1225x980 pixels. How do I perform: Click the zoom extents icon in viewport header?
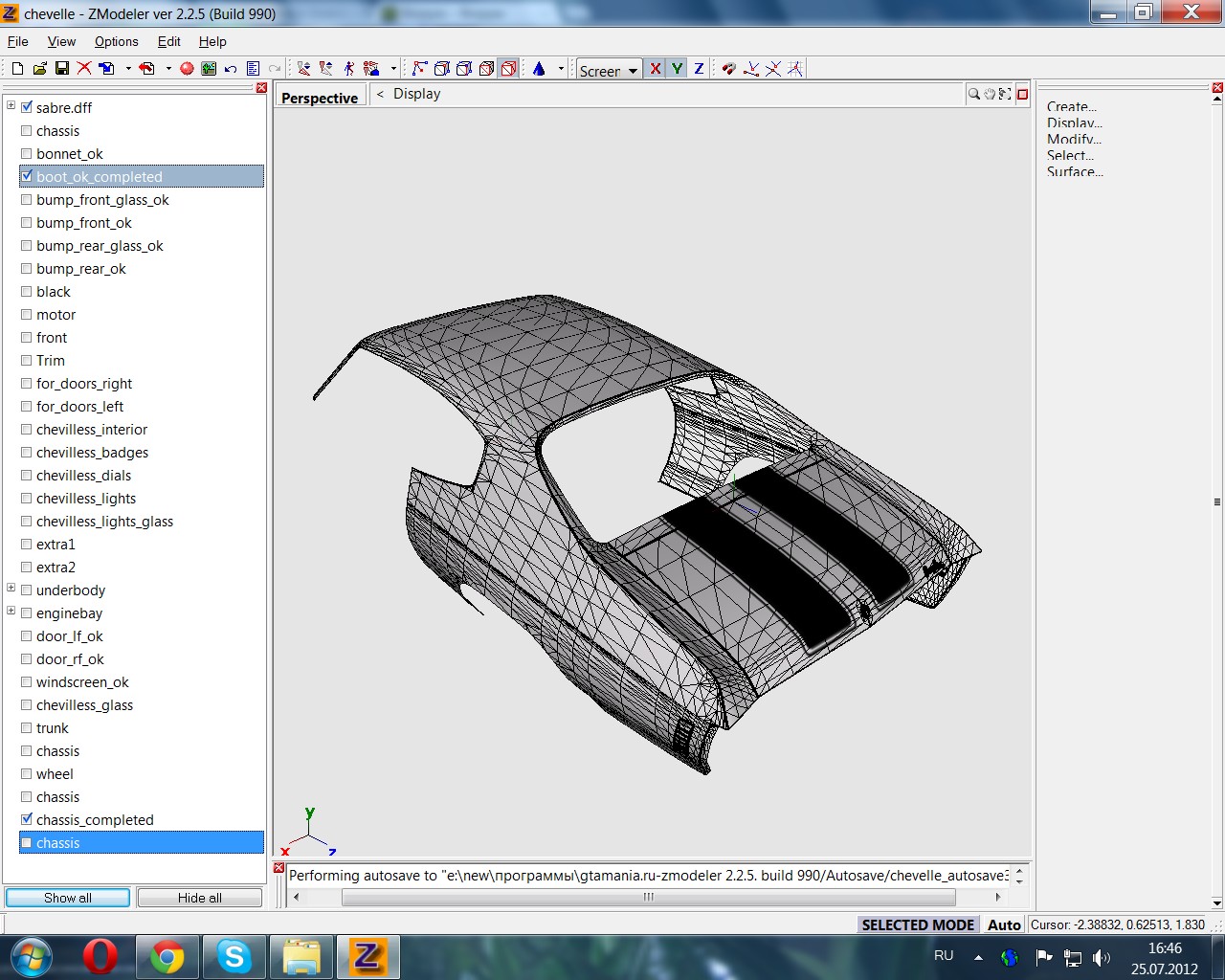pos(1004,94)
